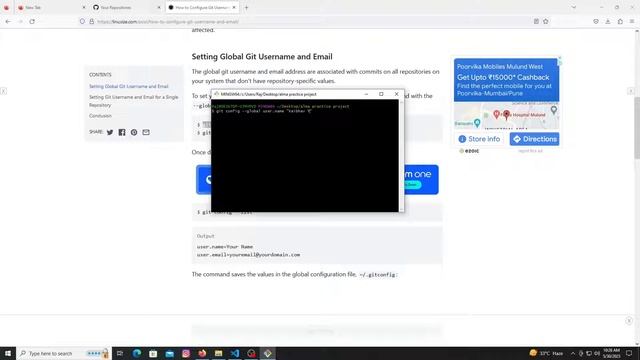Image resolution: width=640 pixels, height=360 pixels.
Task: Close the How to Configure Git Username tab
Action: 234,7
